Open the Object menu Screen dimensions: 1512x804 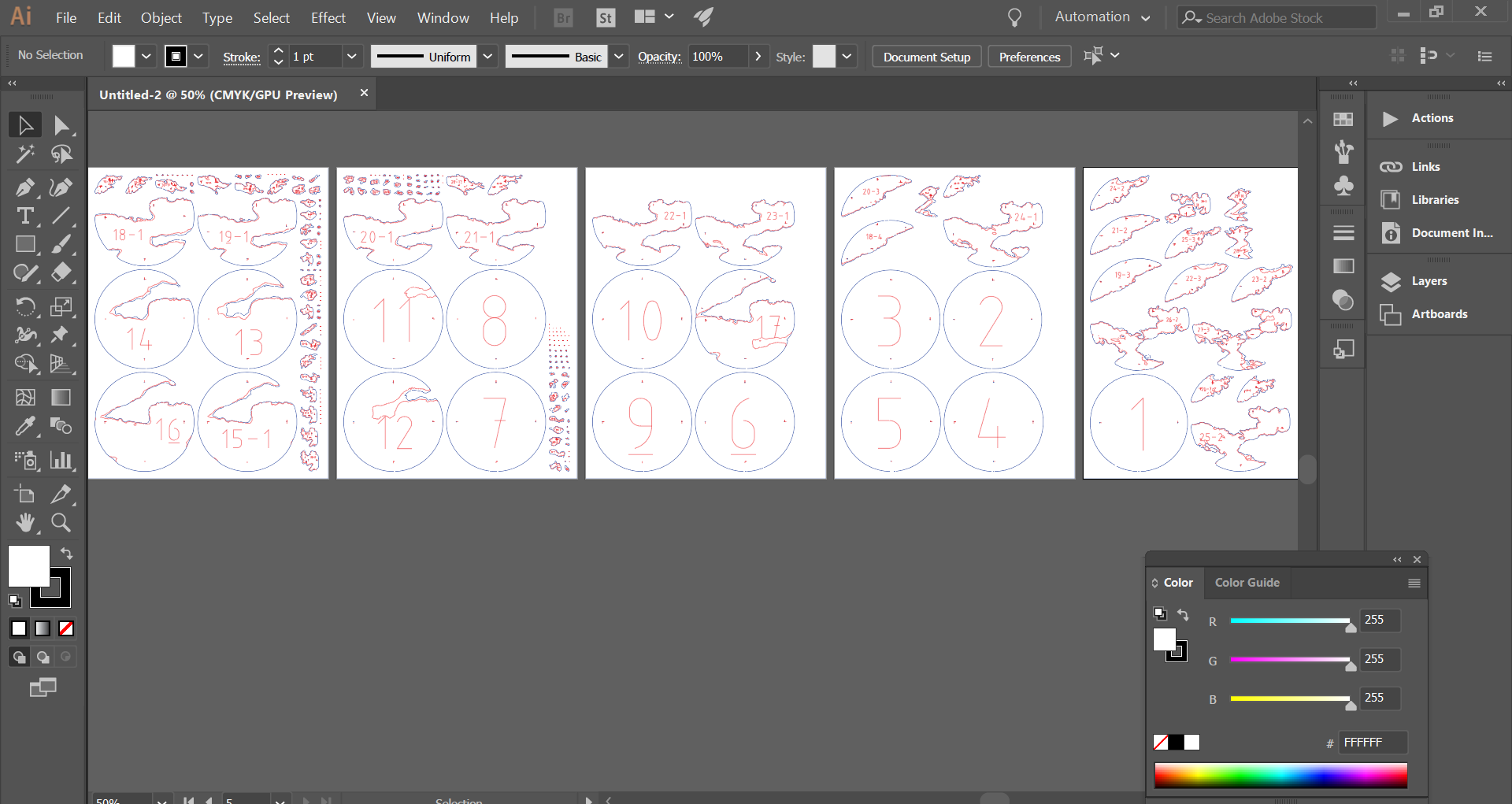pos(161,17)
